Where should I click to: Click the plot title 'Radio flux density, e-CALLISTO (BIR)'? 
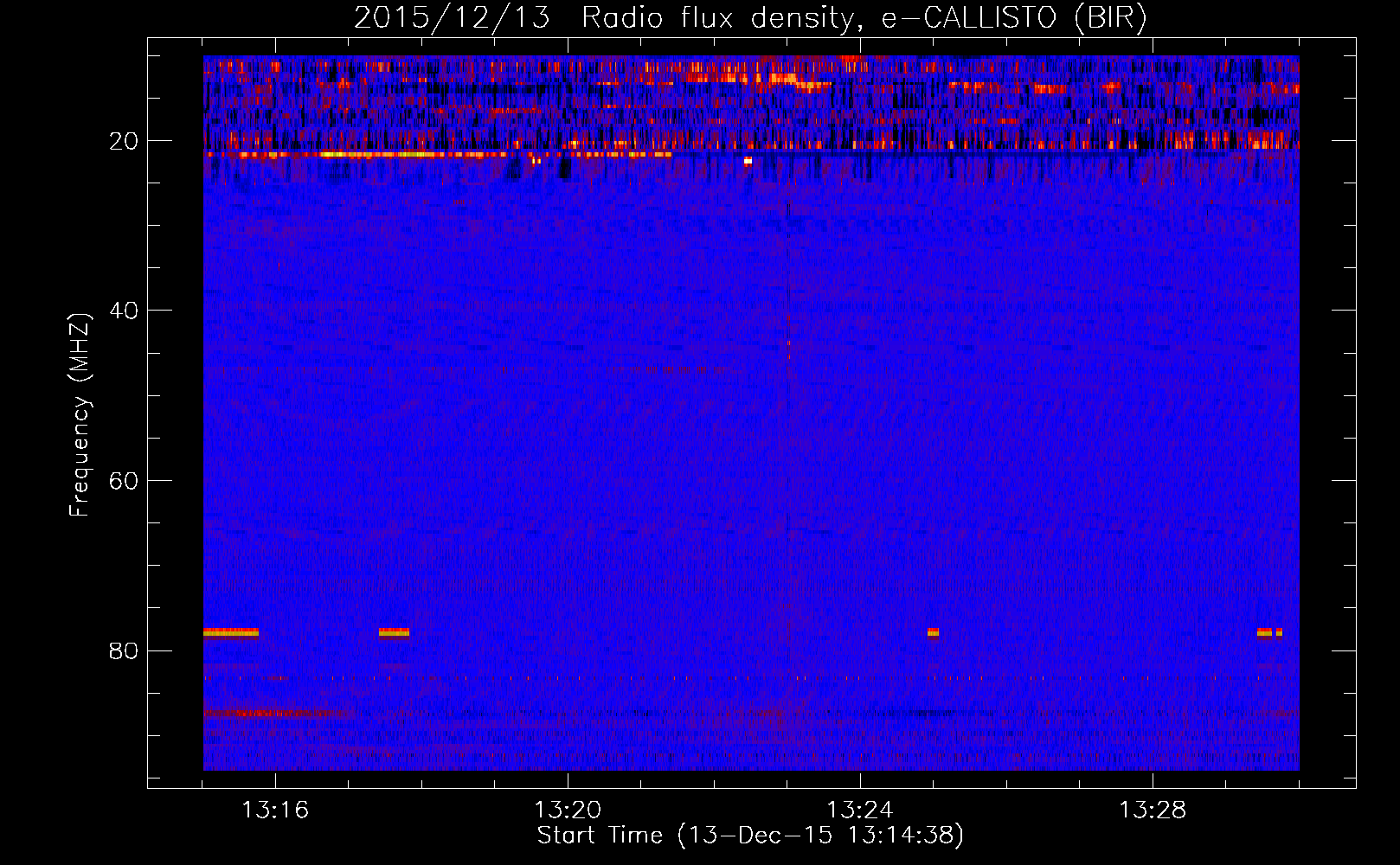(x=864, y=17)
